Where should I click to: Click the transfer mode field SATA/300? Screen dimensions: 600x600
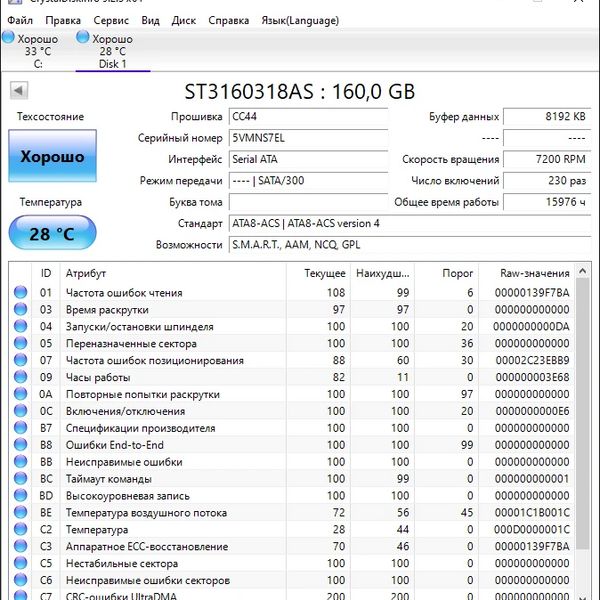tap(308, 181)
